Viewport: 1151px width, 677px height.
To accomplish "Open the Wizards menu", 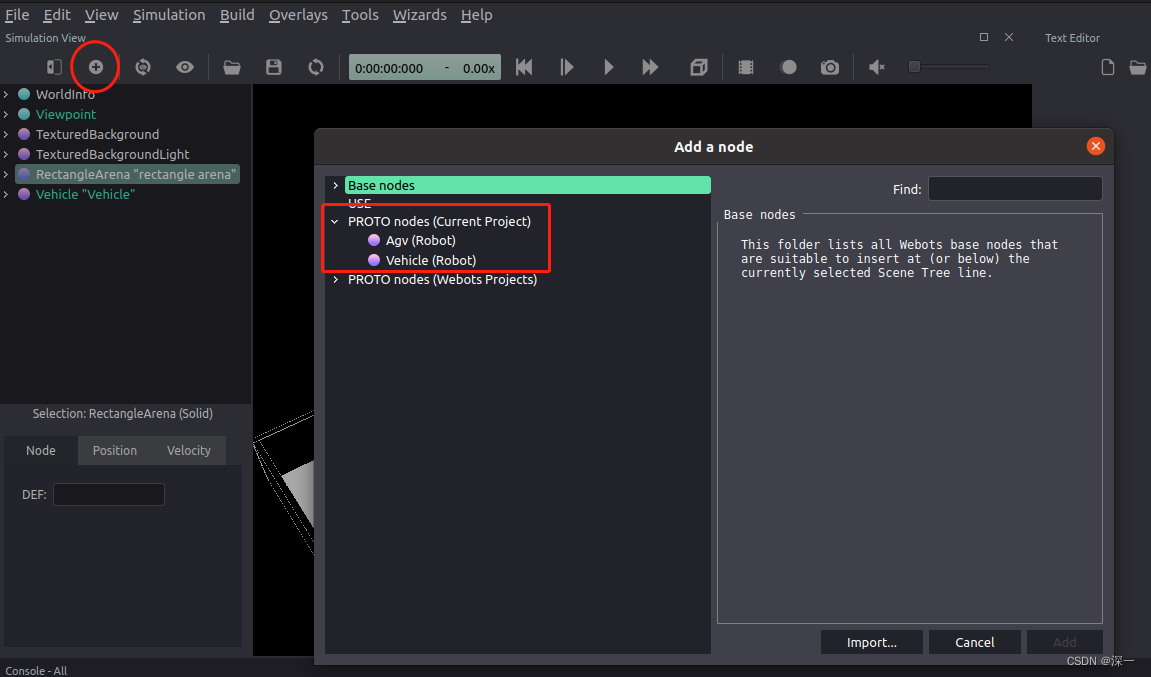I will (419, 14).
